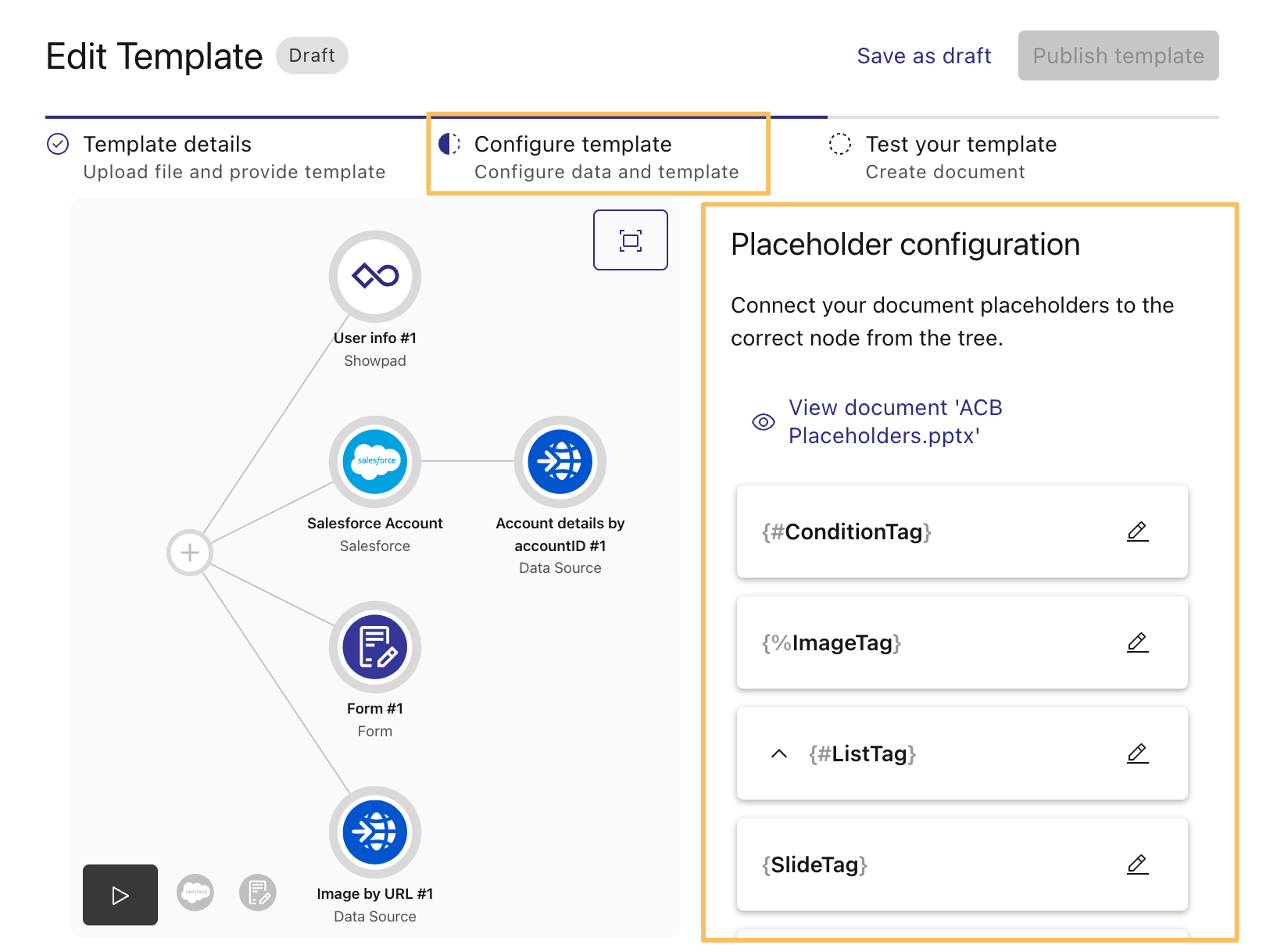Click the Publish template button
This screenshot has width=1277, height=952.
click(x=1118, y=55)
